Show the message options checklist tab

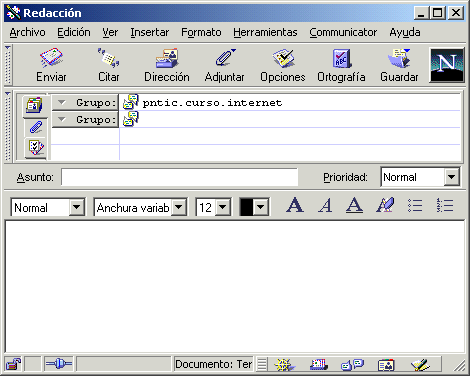[36, 147]
